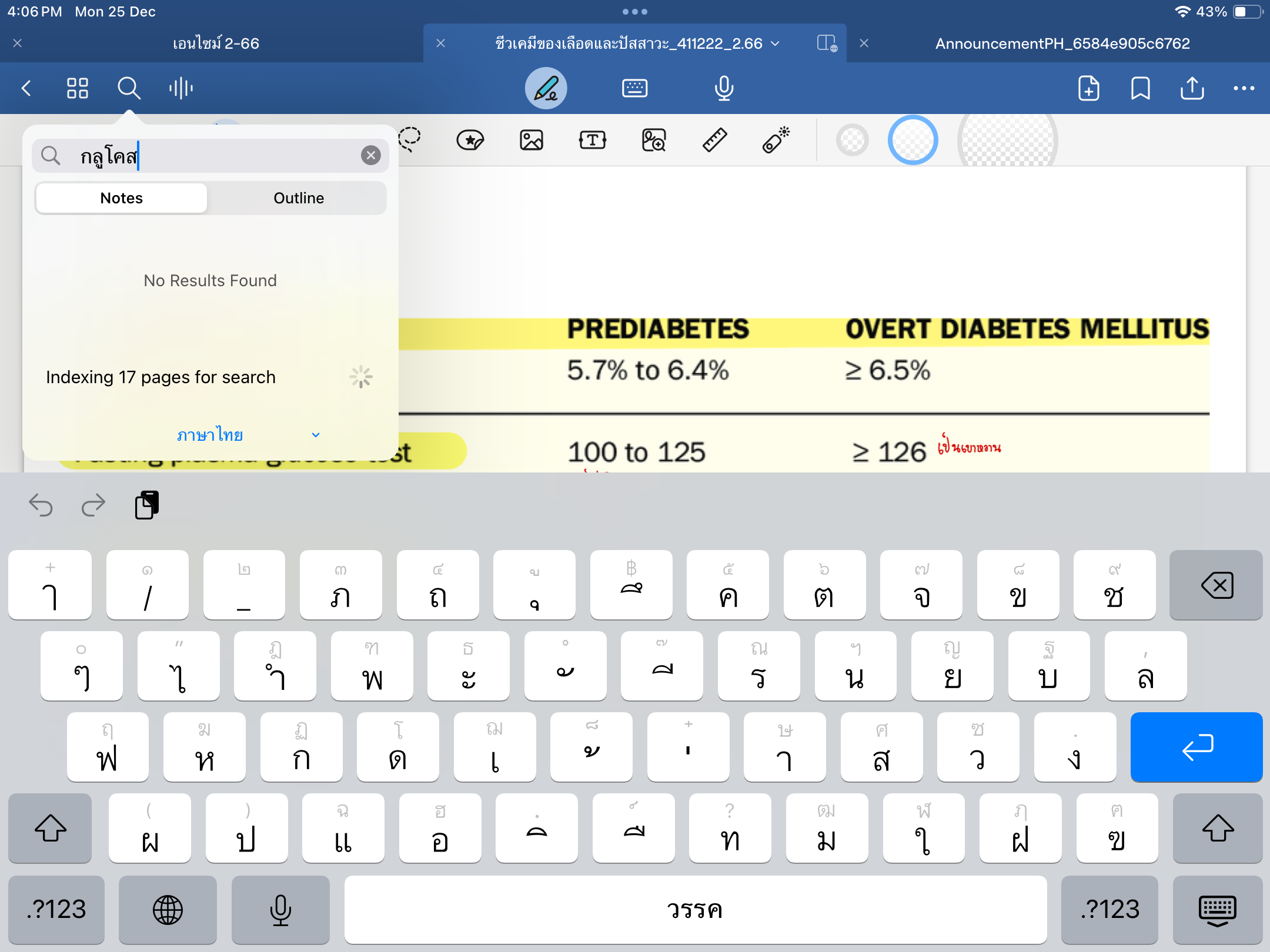1270x952 pixels.
Task: Tap the search magnifier in toolbar
Action: click(x=129, y=88)
